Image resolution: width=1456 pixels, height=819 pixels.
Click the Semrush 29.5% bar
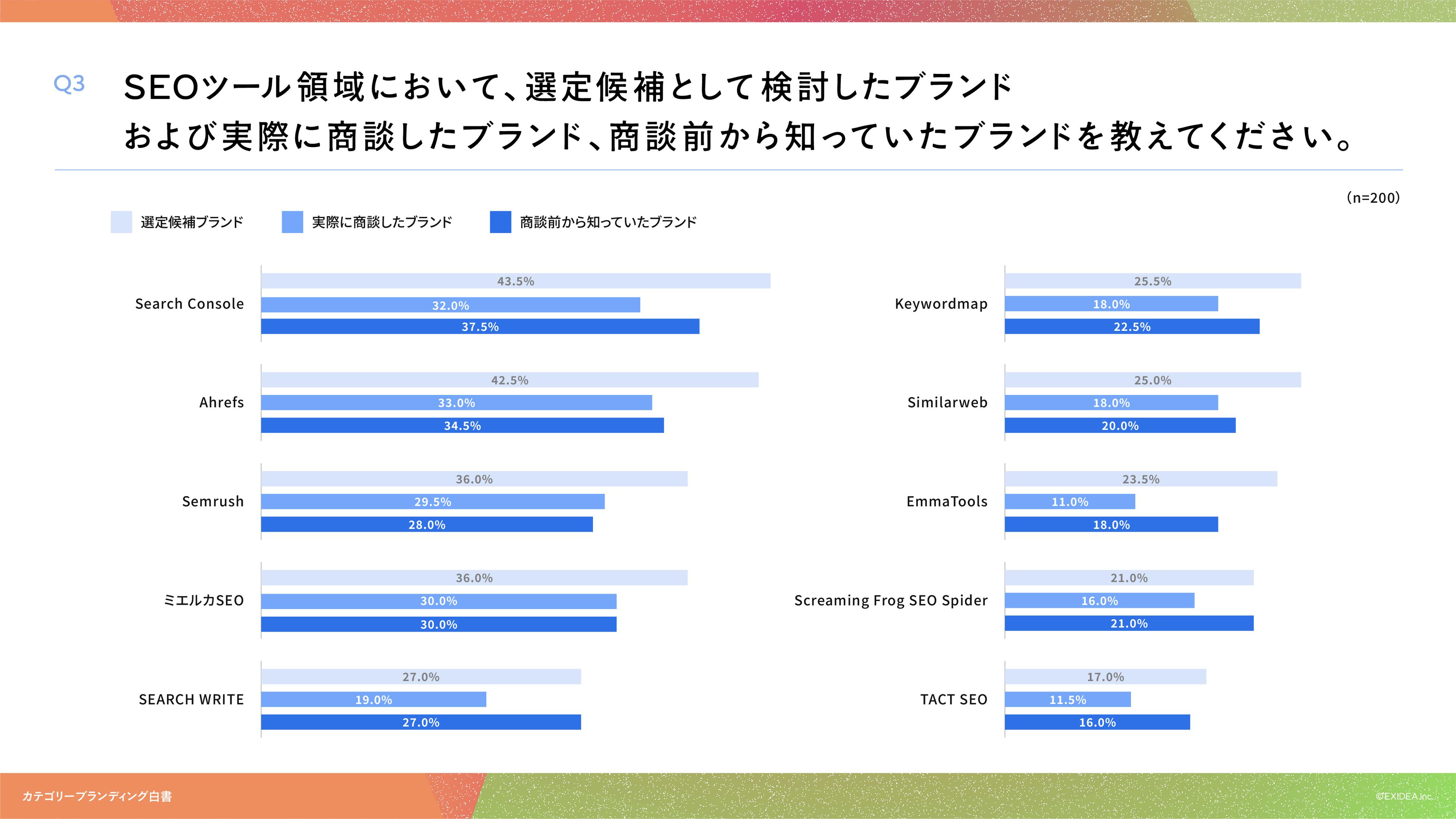432,501
